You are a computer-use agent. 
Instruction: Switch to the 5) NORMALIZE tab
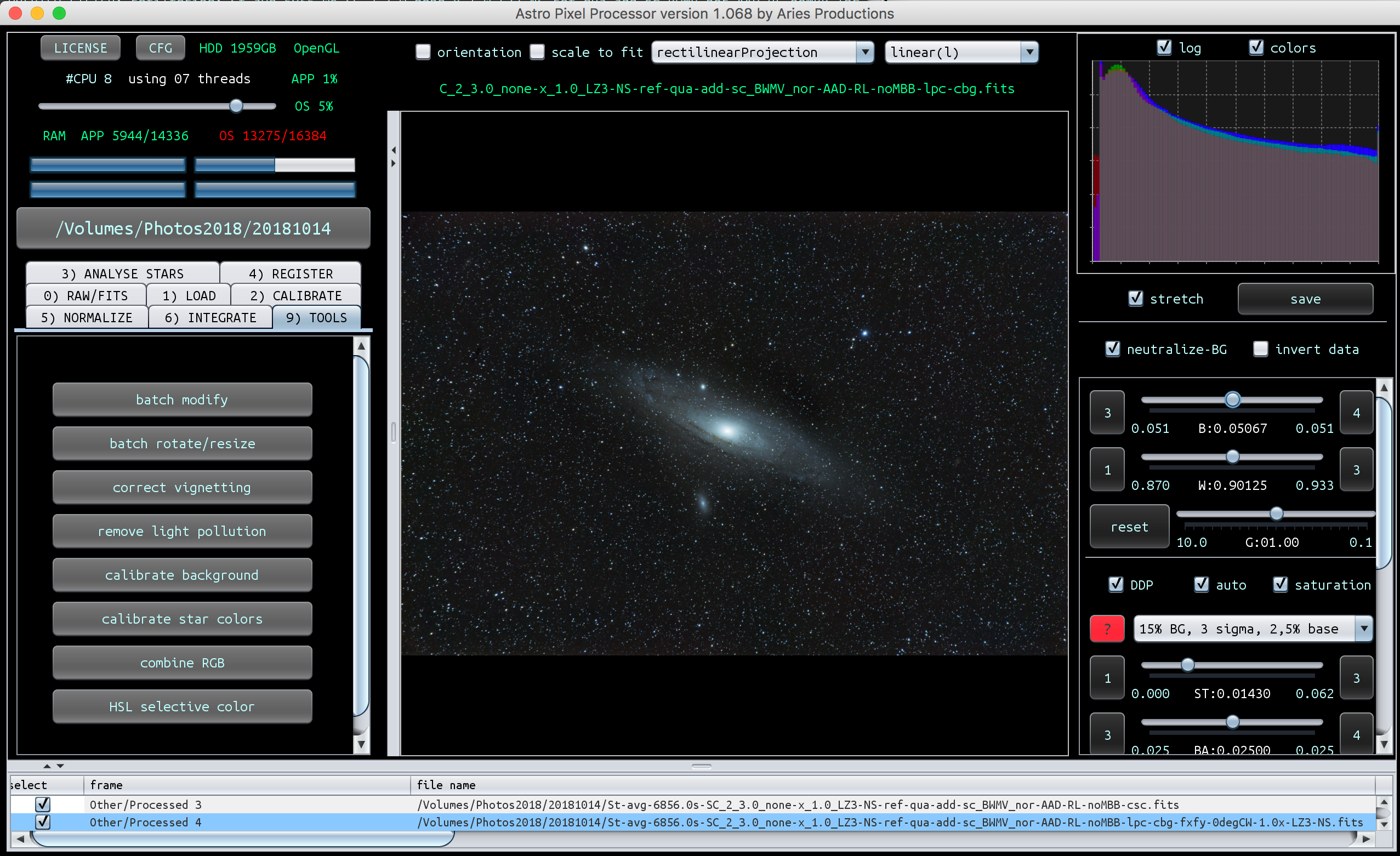tap(86, 317)
